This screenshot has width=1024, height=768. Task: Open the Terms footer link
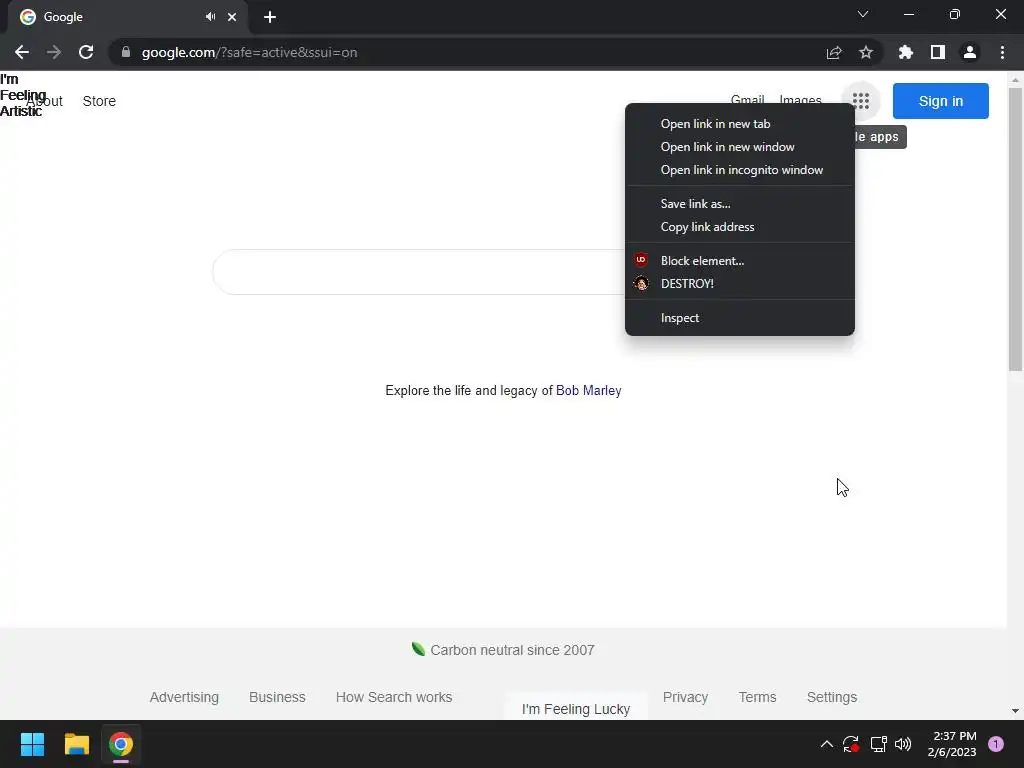click(x=758, y=697)
